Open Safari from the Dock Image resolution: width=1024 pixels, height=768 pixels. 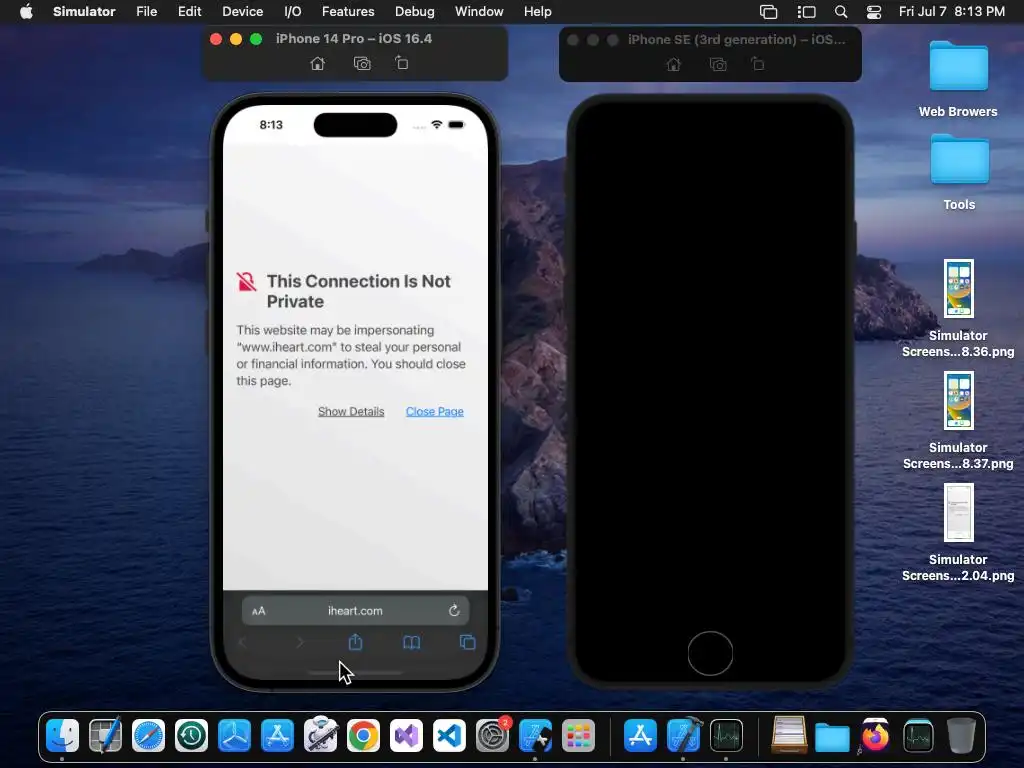click(148, 735)
